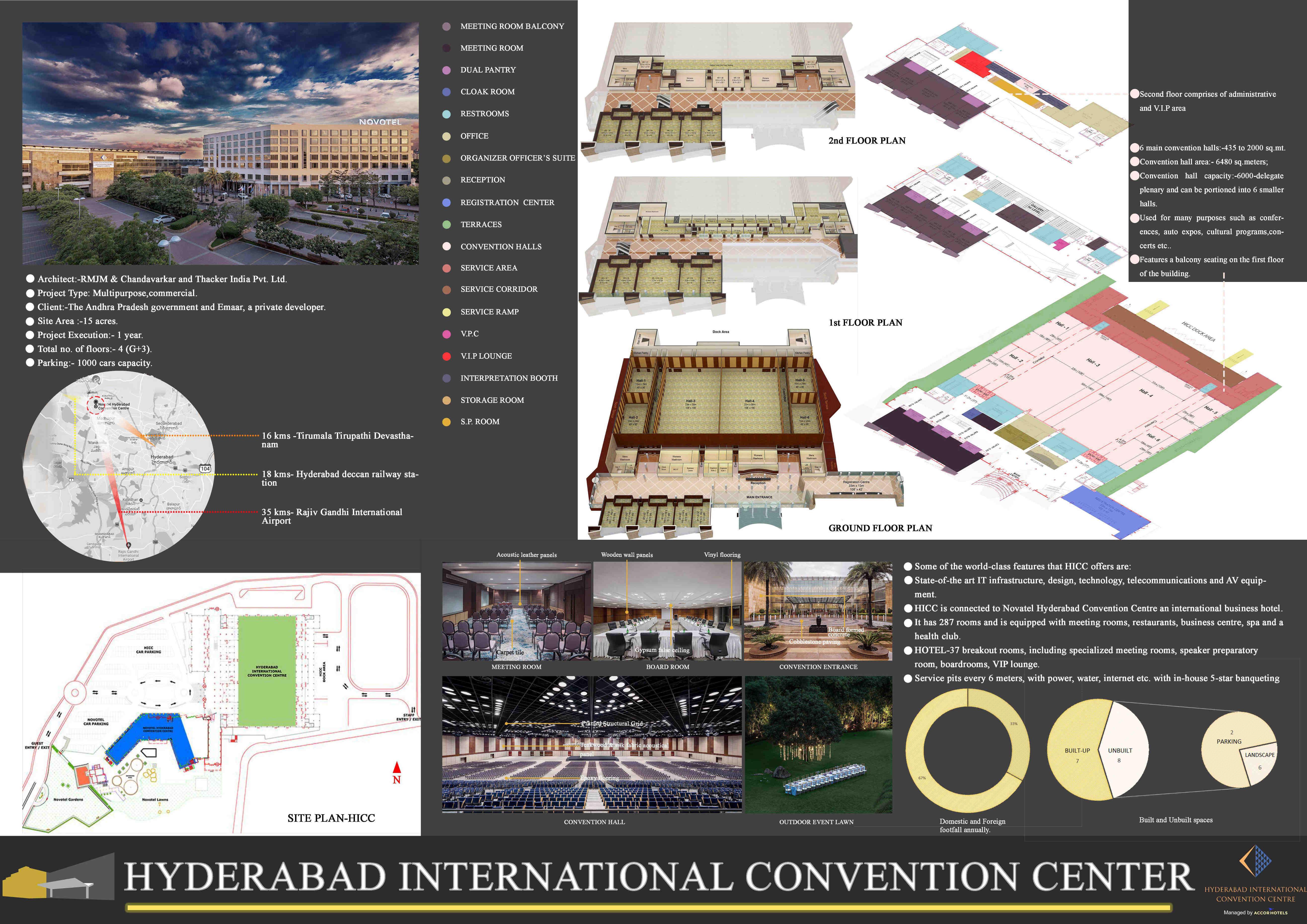Click the V.I.P Lounge red legend dot
Viewport: 1307px width, 924px height.
click(447, 356)
